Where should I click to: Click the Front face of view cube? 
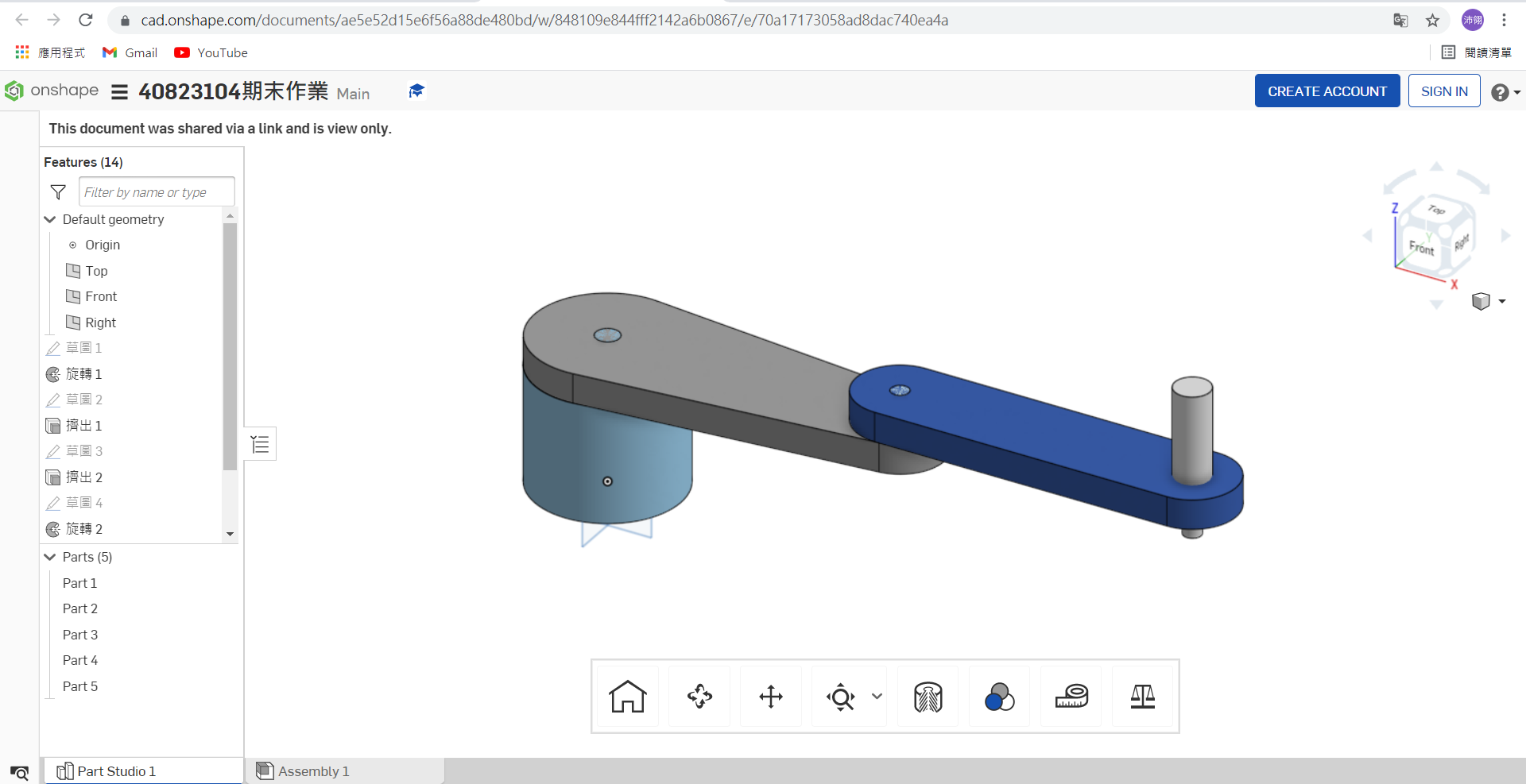pos(1421,247)
